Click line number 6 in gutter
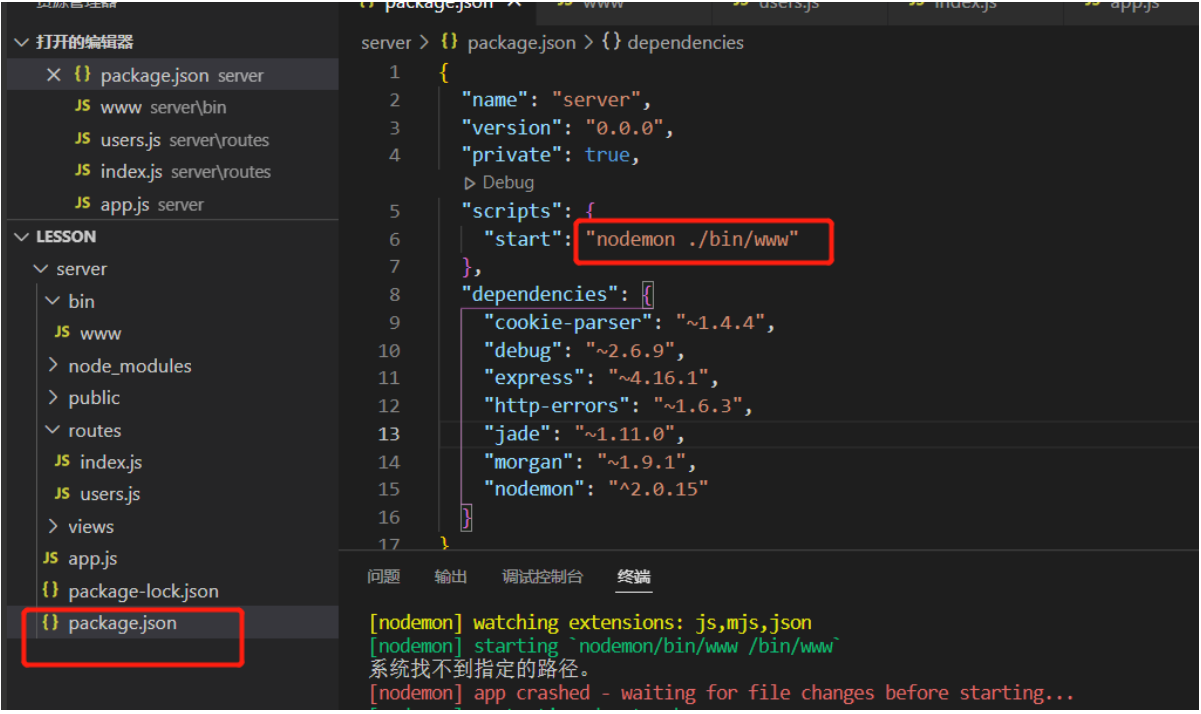The height and width of the screenshot is (714, 1201). [394, 239]
